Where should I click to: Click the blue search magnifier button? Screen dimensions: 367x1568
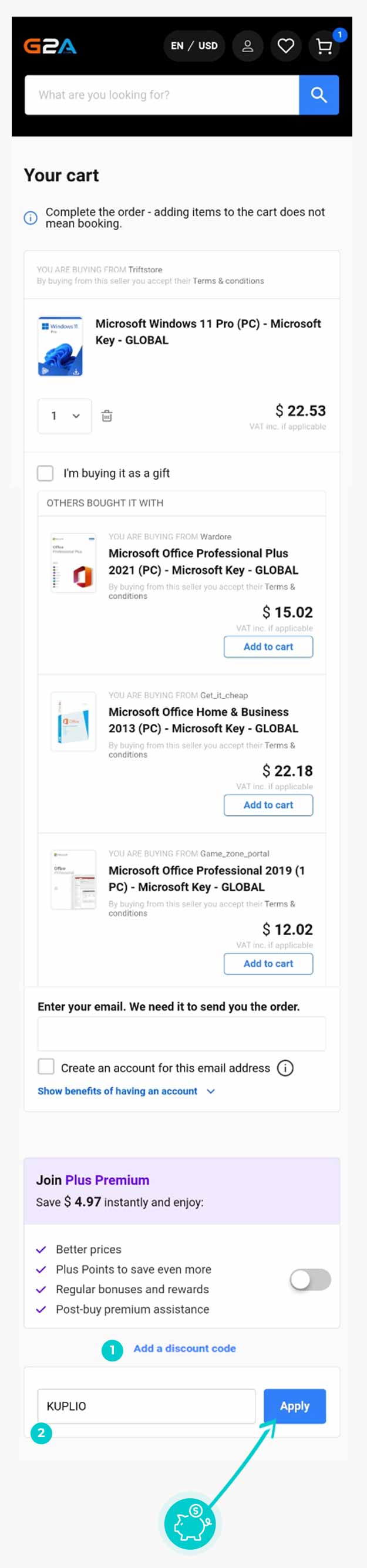[x=318, y=95]
